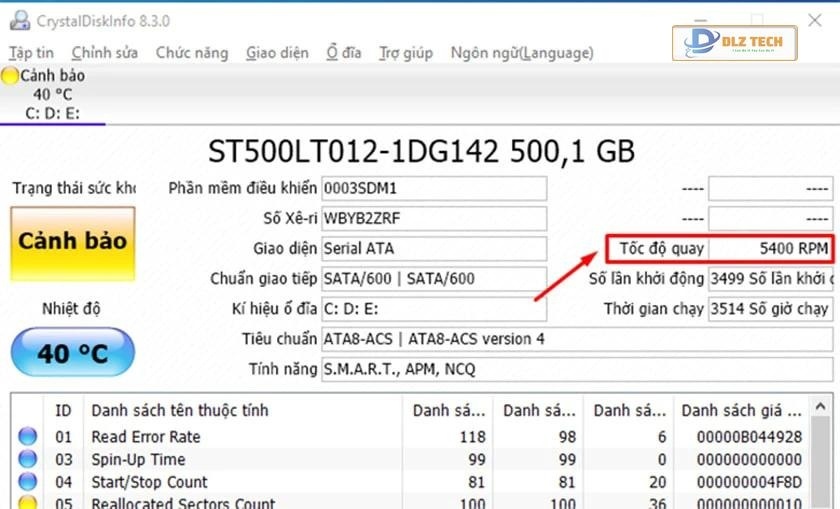Click the 3499 power on count field
The image size is (840, 509).
point(770,279)
